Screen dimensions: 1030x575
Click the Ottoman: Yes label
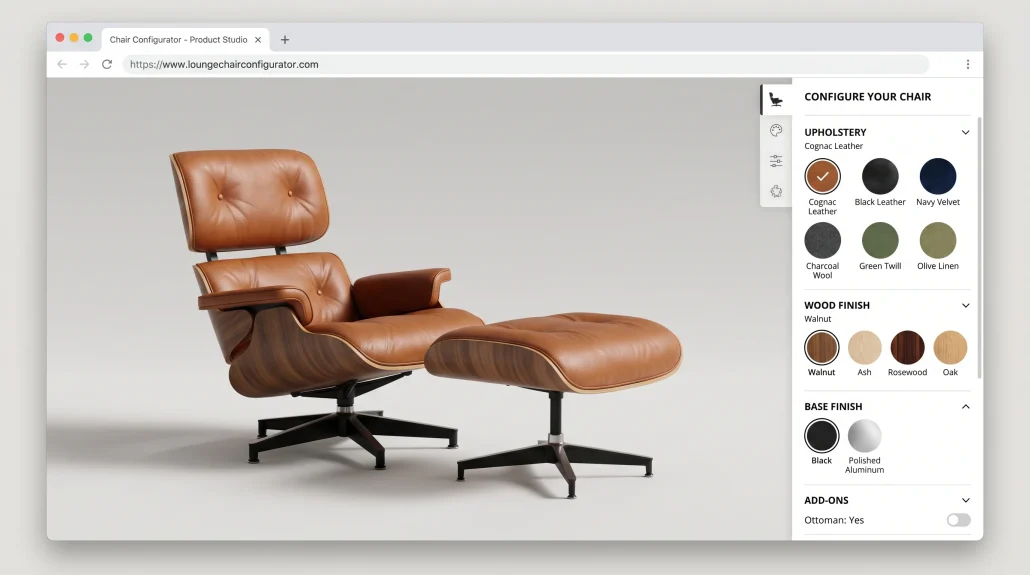(x=834, y=520)
